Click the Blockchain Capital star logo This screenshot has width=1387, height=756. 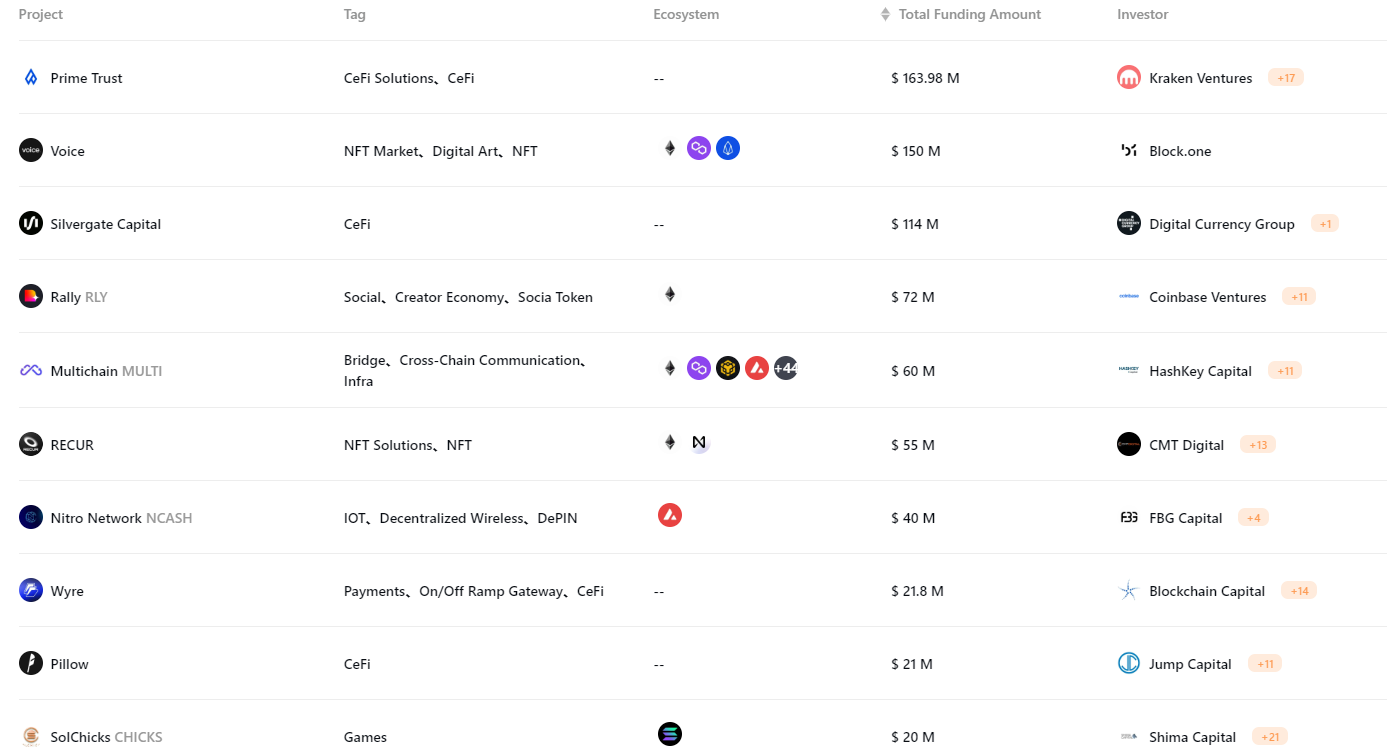click(x=1129, y=591)
